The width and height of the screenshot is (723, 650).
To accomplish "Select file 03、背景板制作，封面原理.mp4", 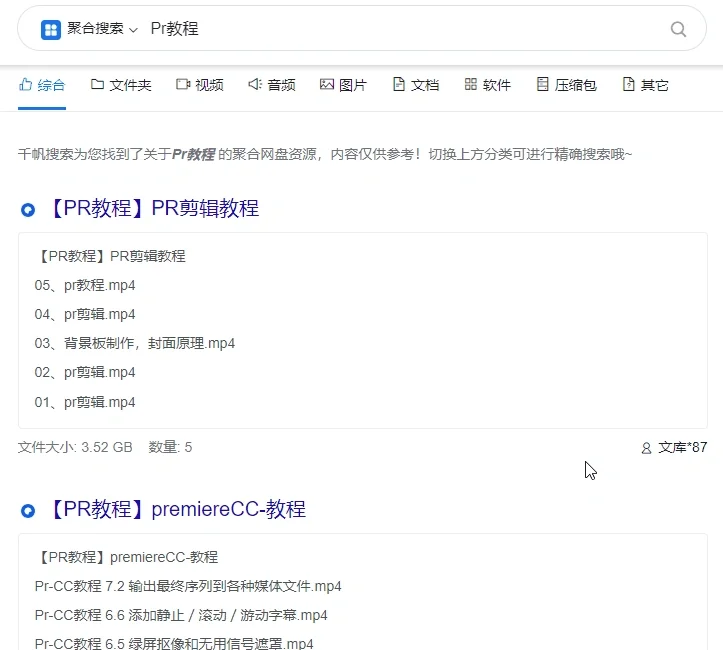I will (135, 343).
